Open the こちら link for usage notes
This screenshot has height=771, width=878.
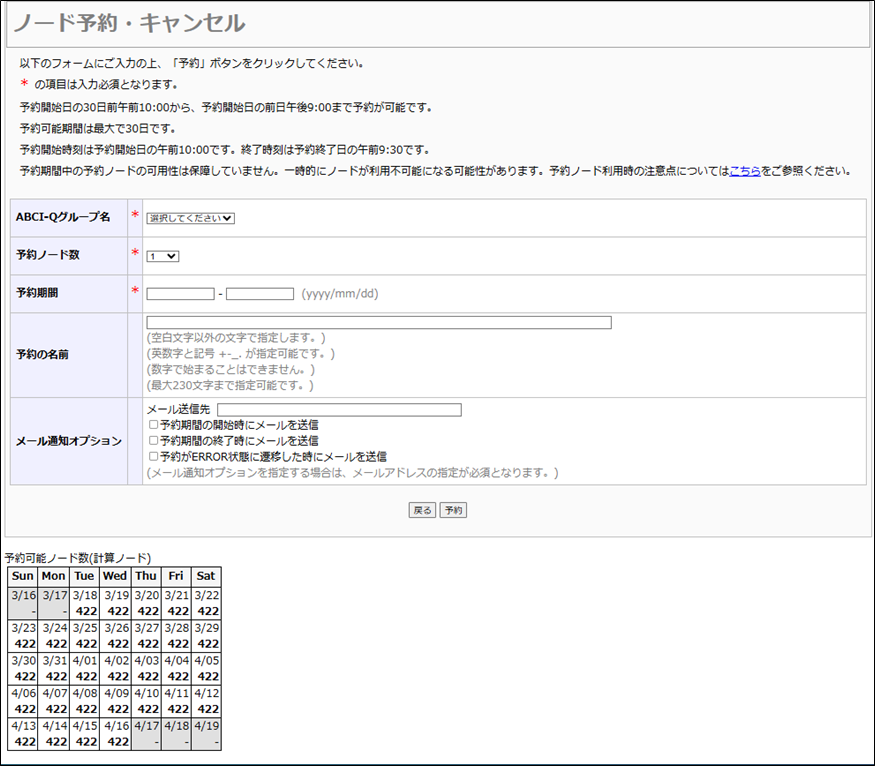point(745,171)
